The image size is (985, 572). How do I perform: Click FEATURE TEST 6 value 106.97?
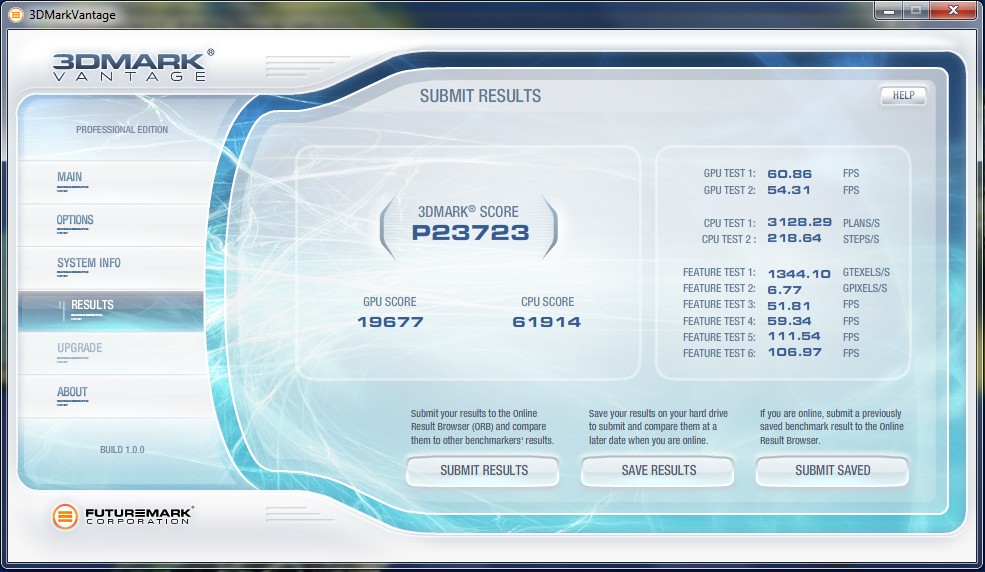click(795, 352)
